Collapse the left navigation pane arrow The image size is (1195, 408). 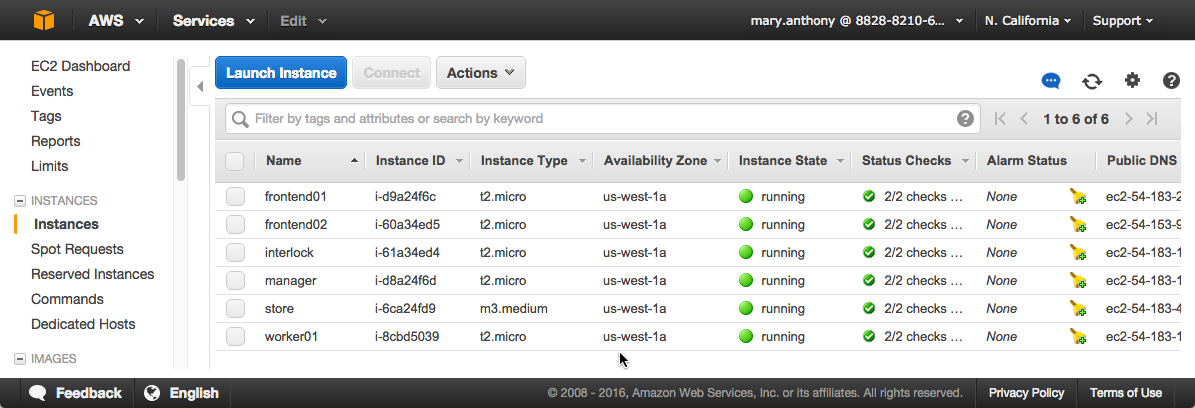[199, 87]
